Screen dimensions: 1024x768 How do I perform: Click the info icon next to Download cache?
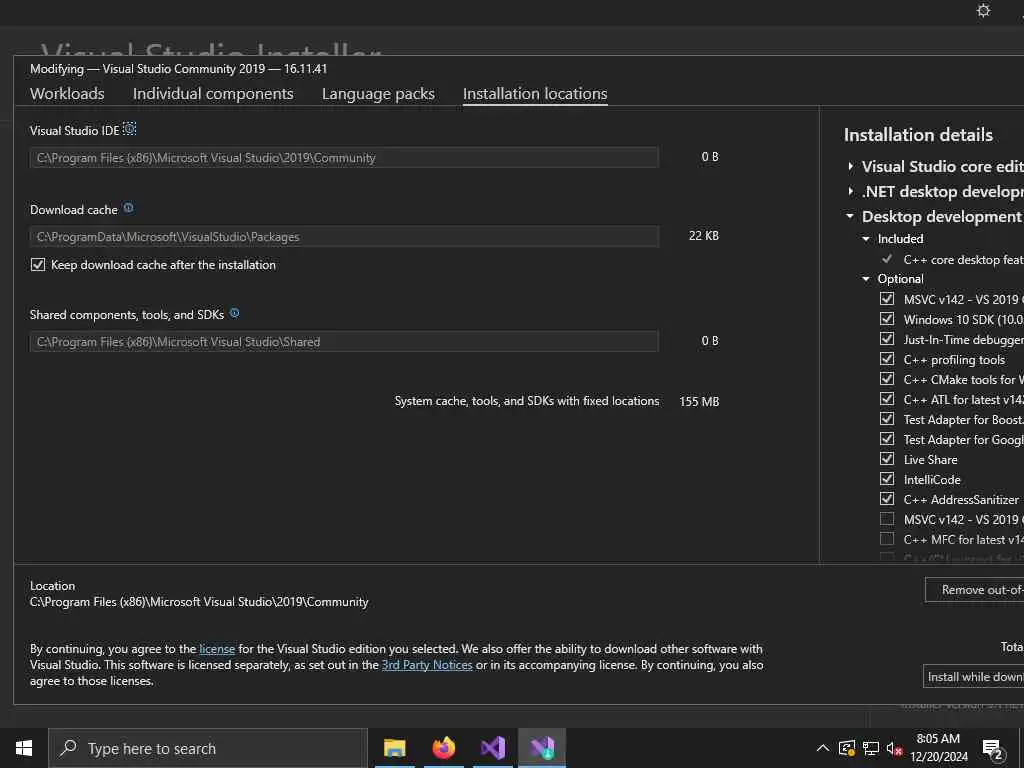[x=129, y=208]
